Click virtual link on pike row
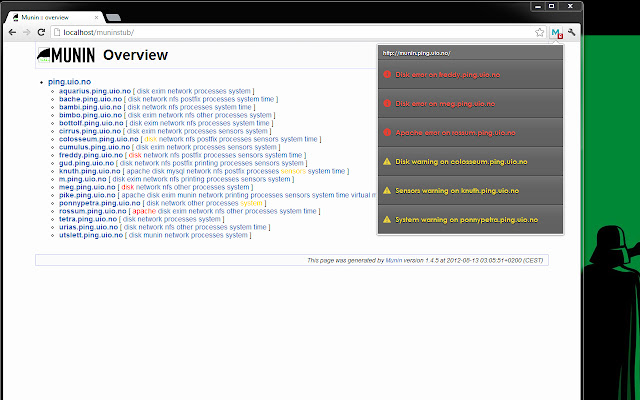The height and width of the screenshot is (400, 640). tap(360, 195)
